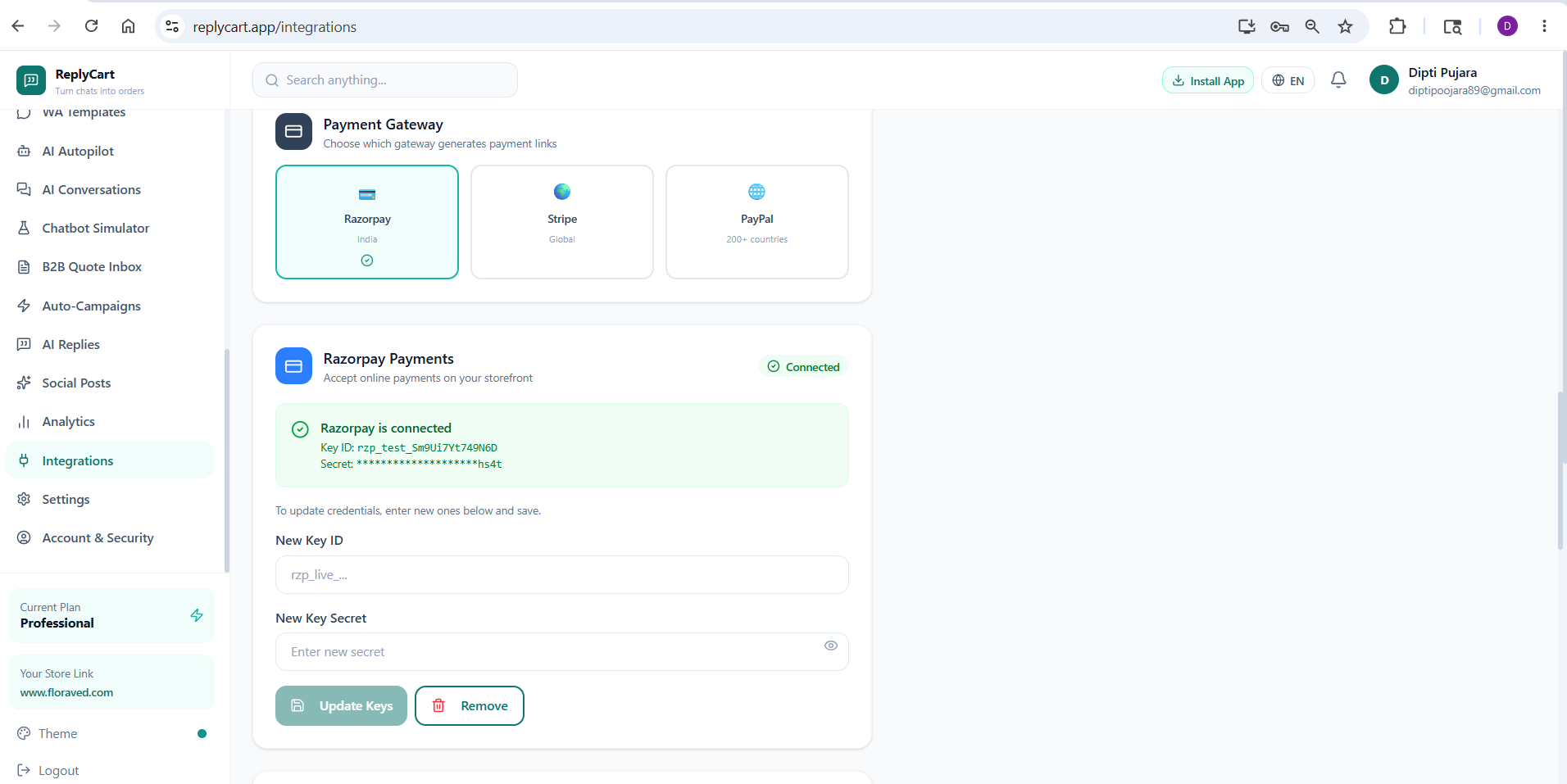Click the sidebar scrollbar
Viewport: 1567px width, 784px height.
226,460
